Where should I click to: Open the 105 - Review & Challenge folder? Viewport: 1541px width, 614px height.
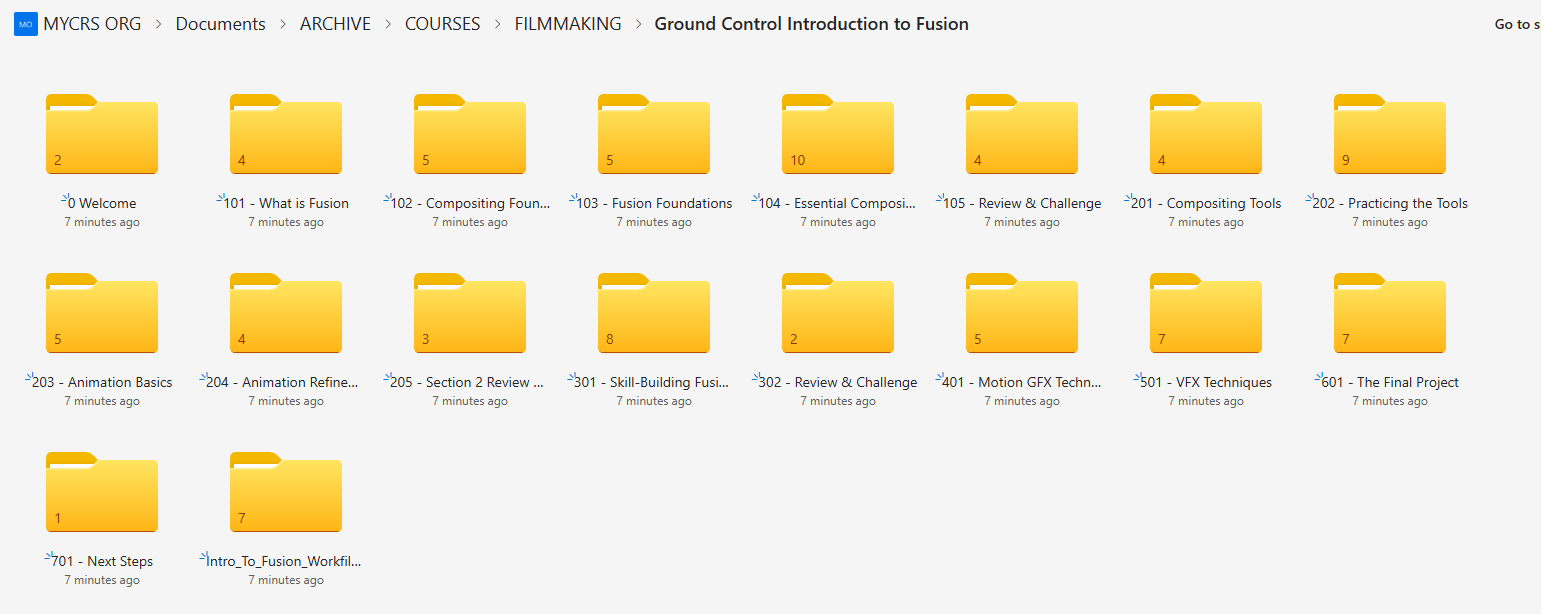click(x=1022, y=135)
